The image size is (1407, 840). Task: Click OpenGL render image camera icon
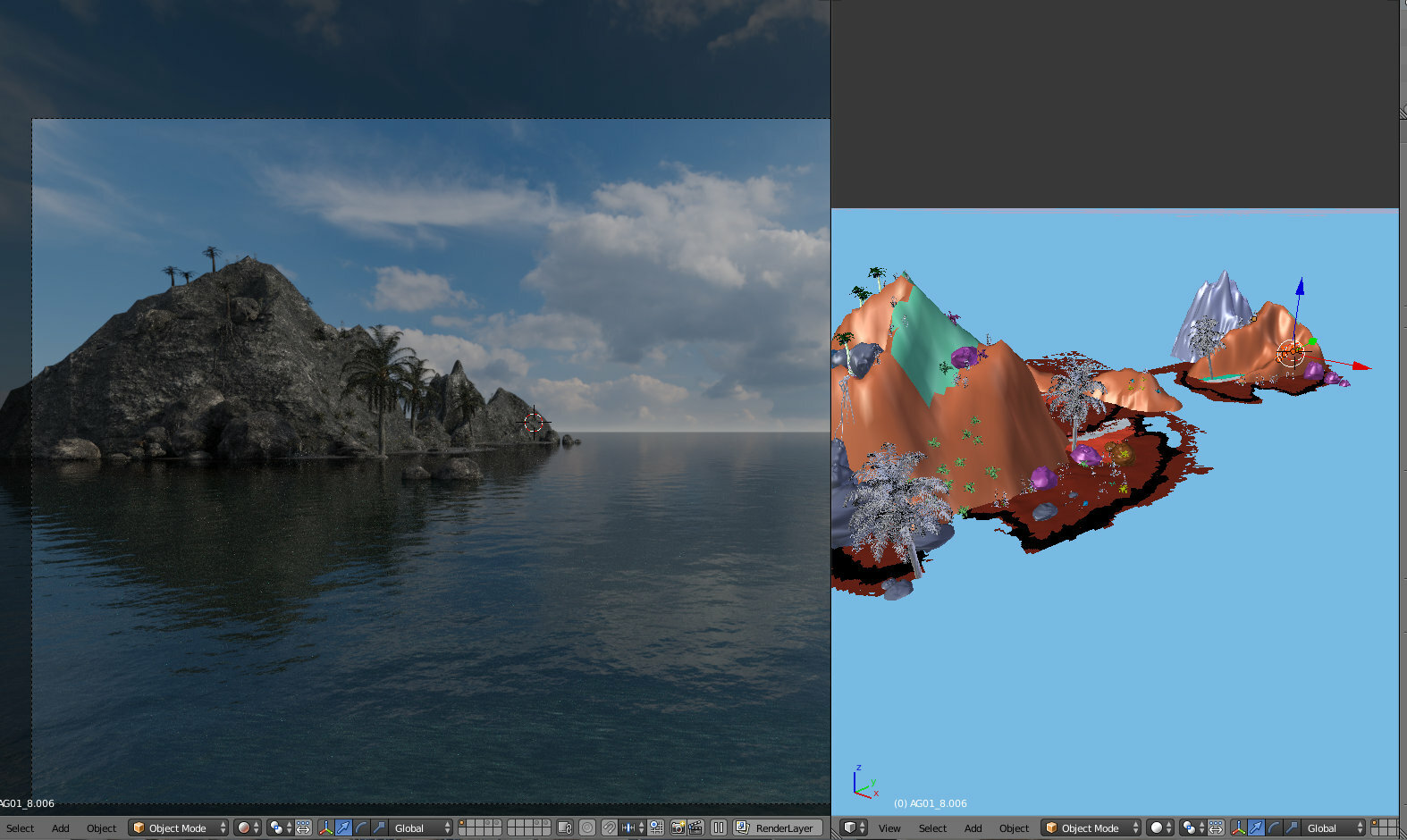click(678, 828)
